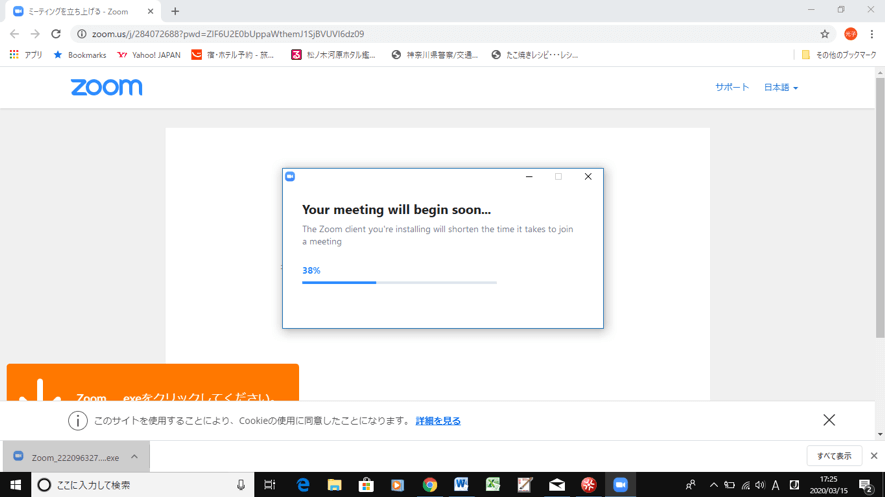Open the Other Bookmarks (その他のブックマーク) folder
The width and height of the screenshot is (885, 497).
(839, 55)
